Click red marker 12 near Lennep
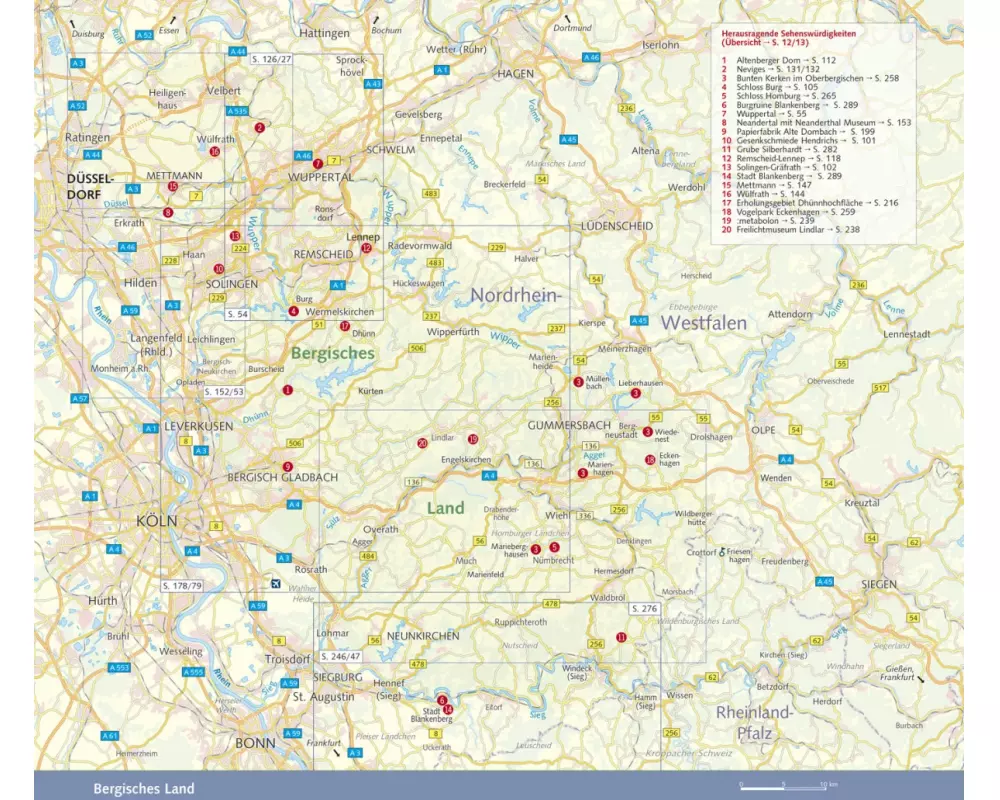 [x=367, y=248]
